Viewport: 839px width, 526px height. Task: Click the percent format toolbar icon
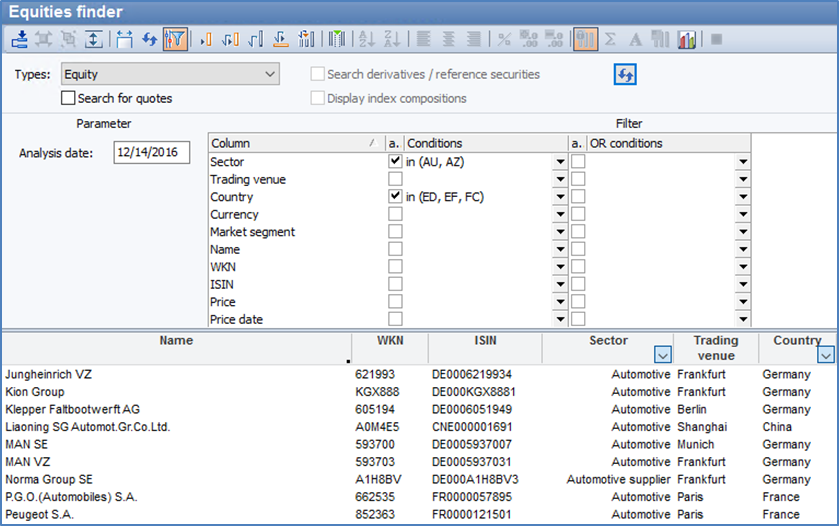[x=504, y=40]
